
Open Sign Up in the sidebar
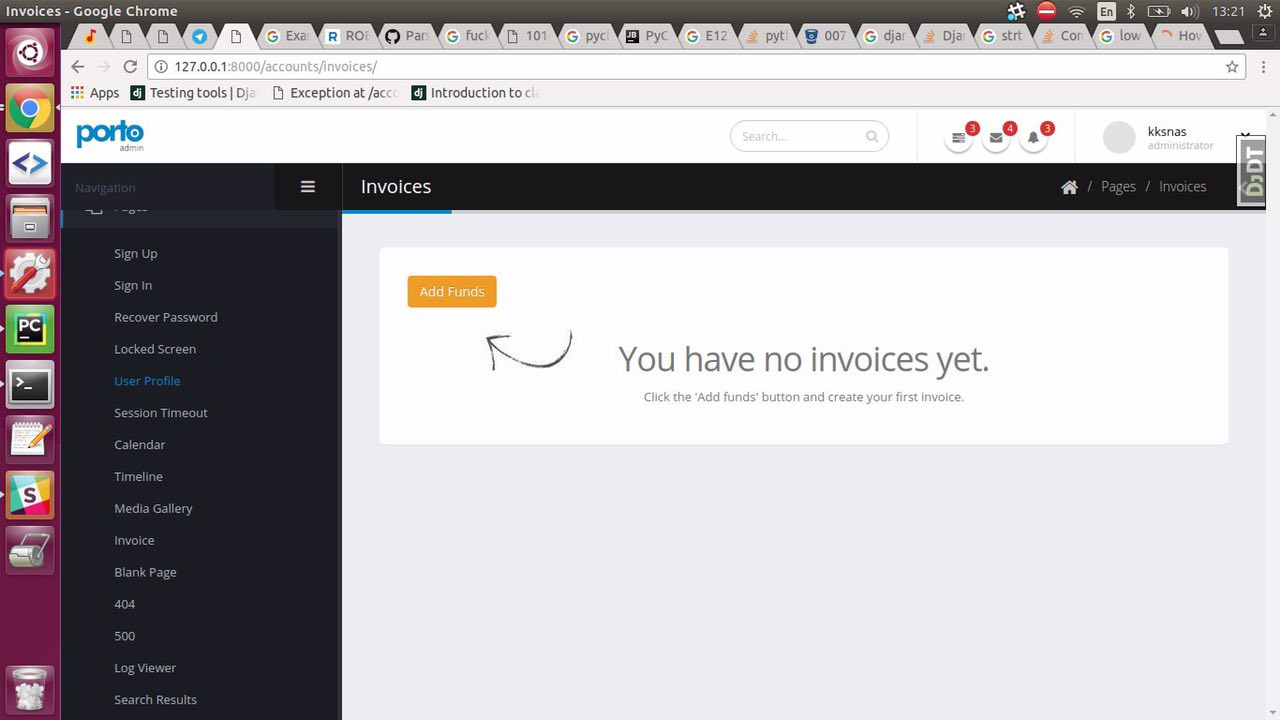click(x=136, y=254)
